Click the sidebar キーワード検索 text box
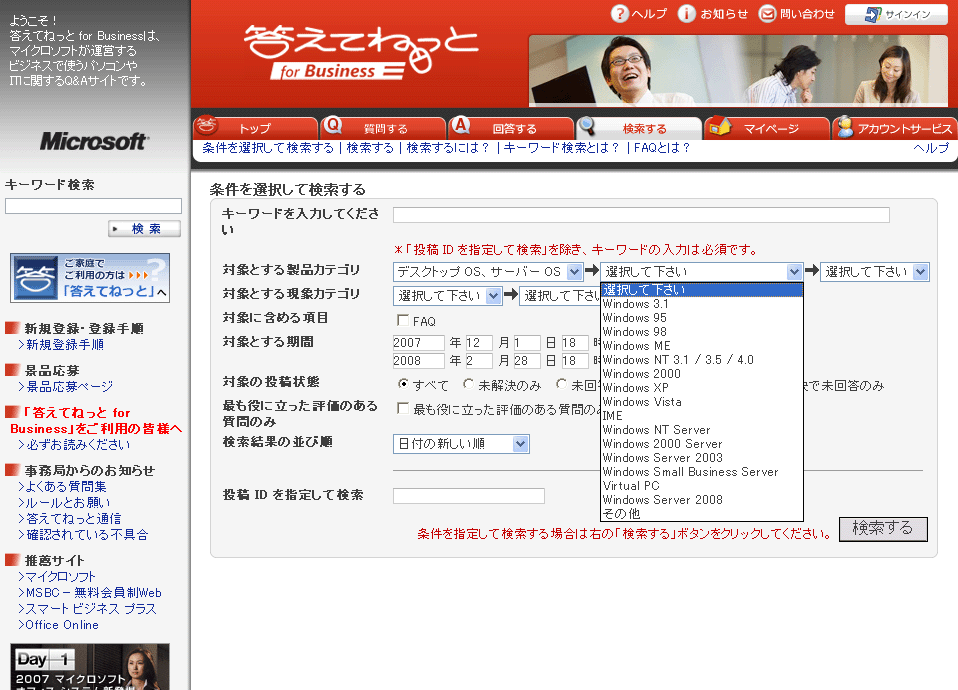The width and height of the screenshot is (958, 690). coord(93,206)
